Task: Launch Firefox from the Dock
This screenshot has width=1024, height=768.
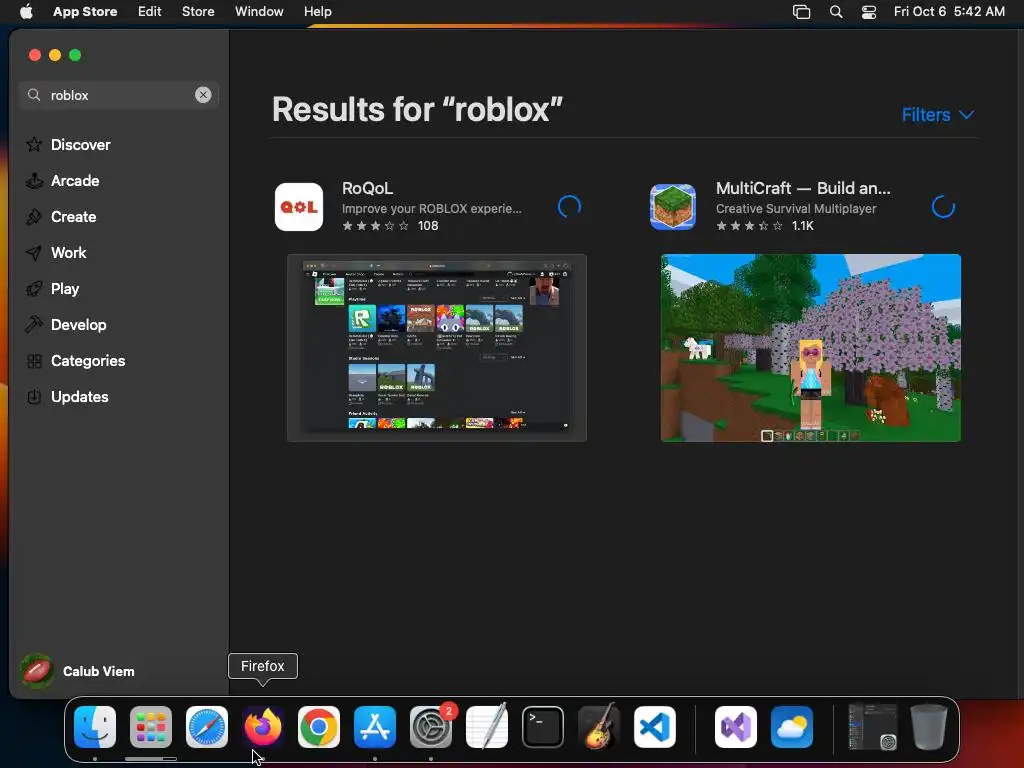Action: coord(263,727)
